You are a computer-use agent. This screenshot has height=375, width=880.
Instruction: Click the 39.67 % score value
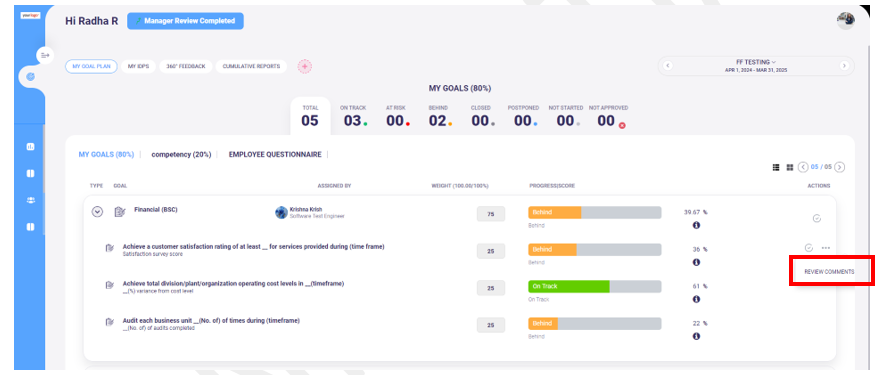tap(695, 212)
